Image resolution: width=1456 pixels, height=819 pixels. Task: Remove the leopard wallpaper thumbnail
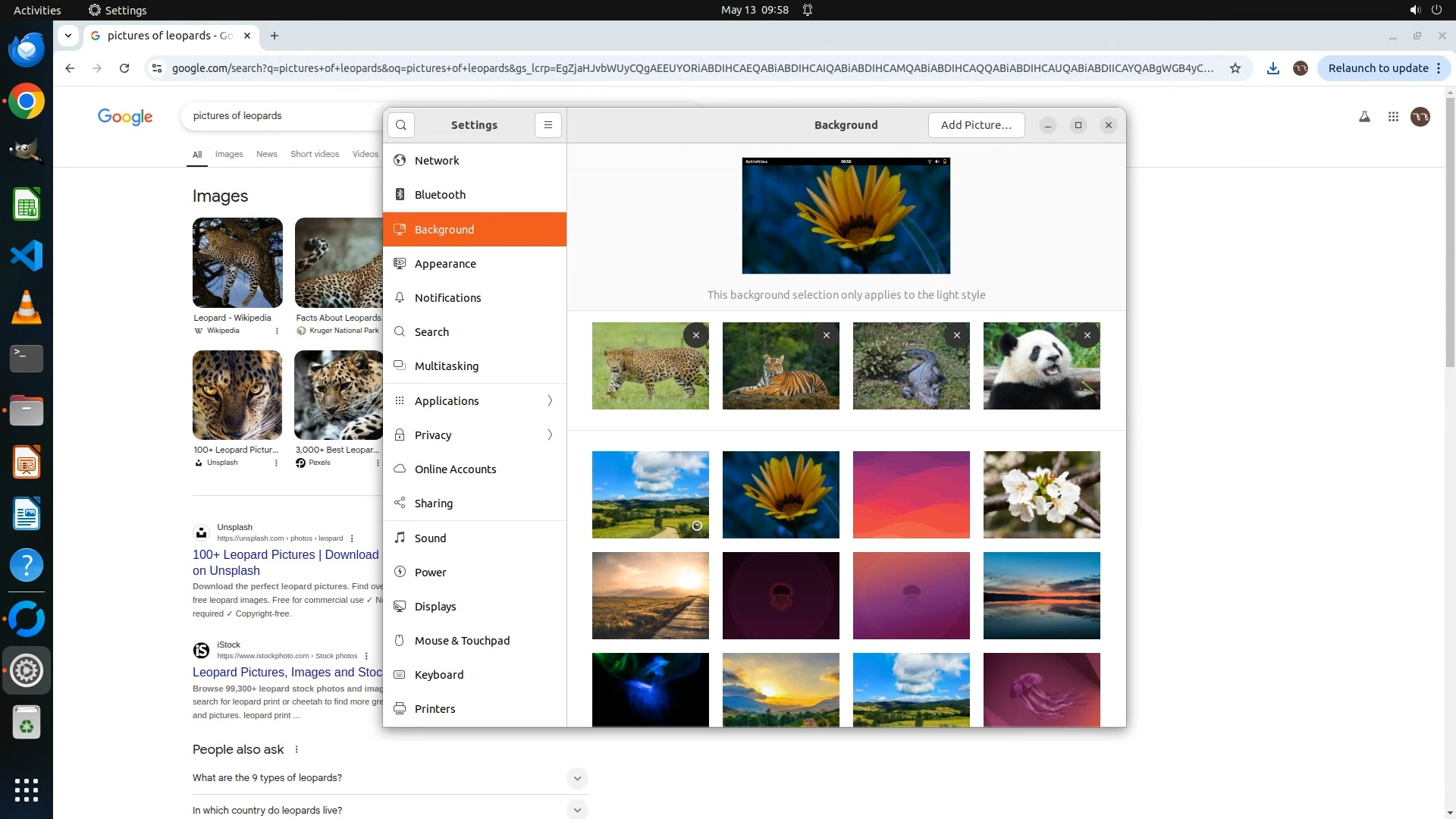coord(695,335)
